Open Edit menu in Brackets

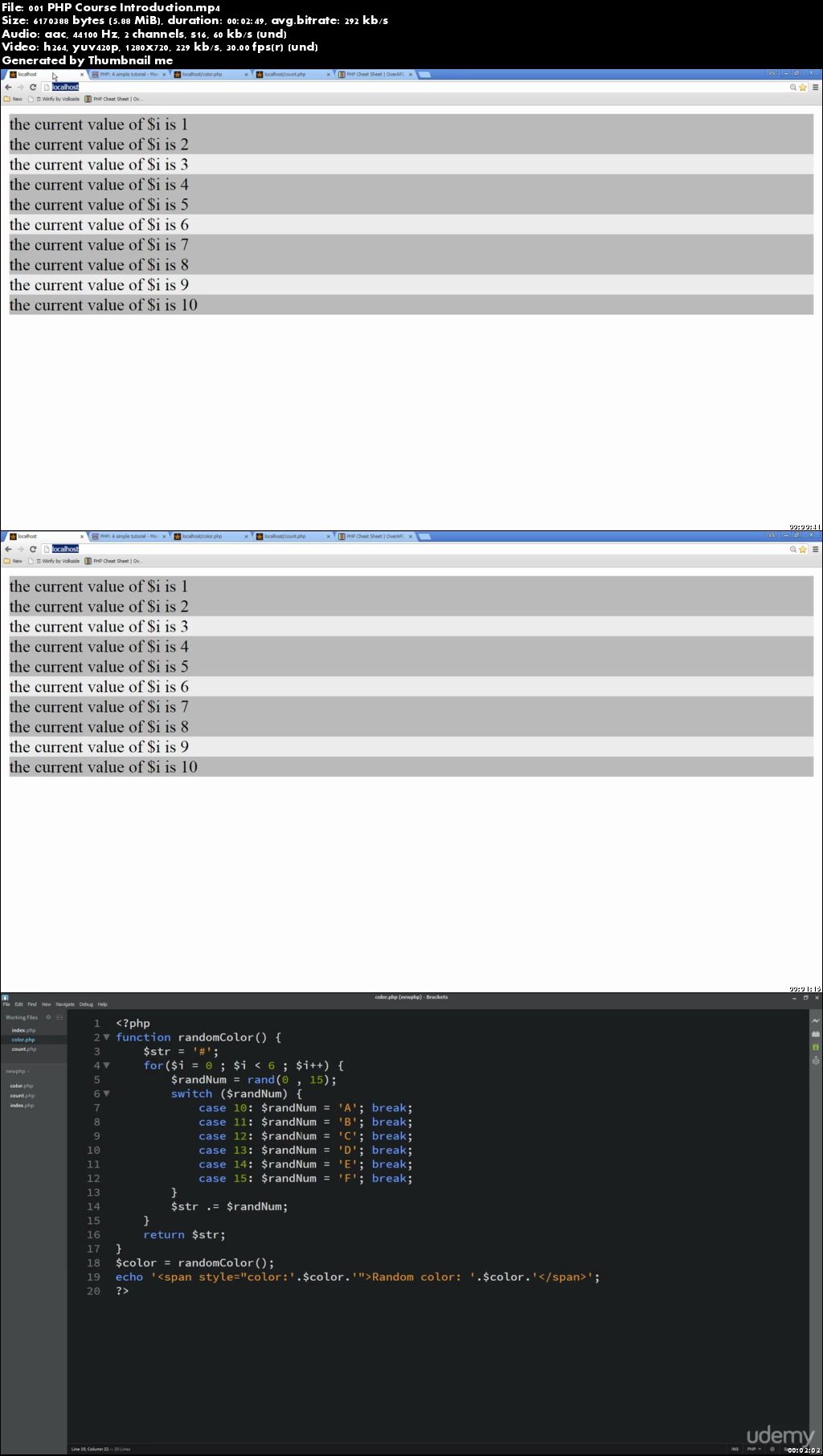pos(18,1004)
